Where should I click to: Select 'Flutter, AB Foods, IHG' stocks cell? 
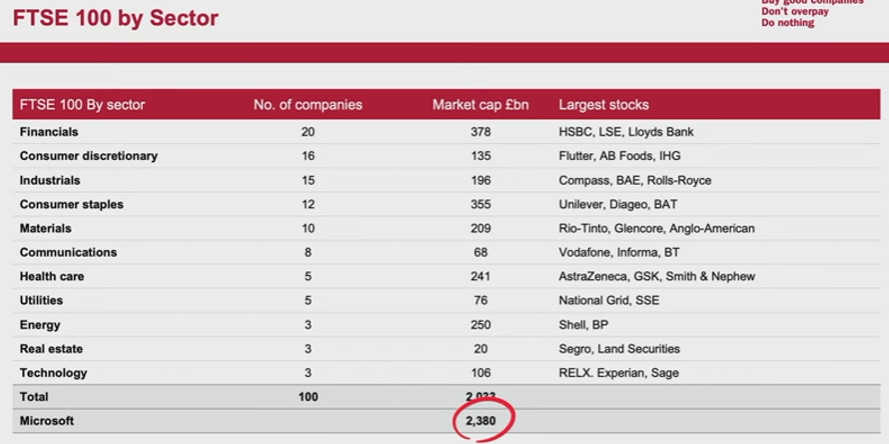(620, 156)
